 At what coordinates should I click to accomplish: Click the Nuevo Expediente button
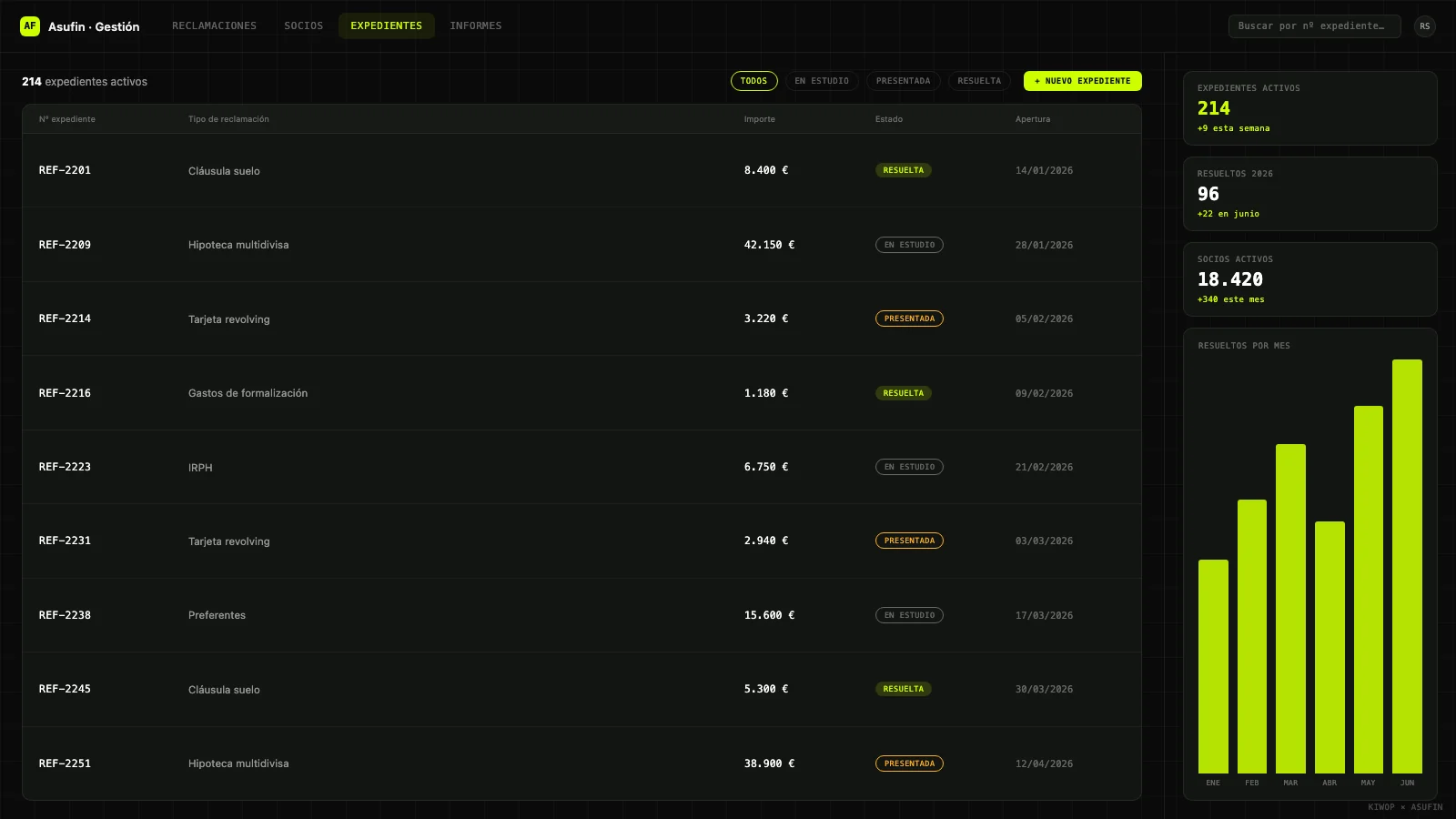coord(1083,81)
